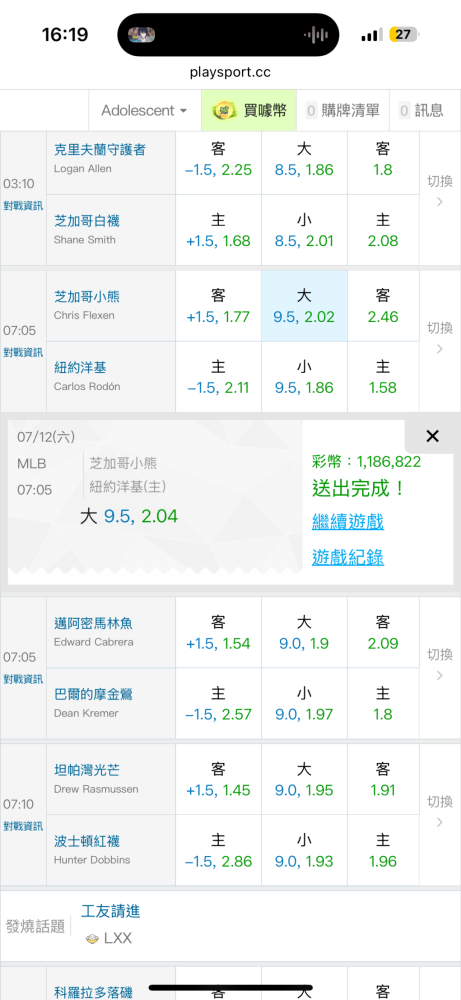The image size is (461, 1000).
Task: Tap the audio waveform indicator in Dynamic Island
Action: (x=316, y=34)
